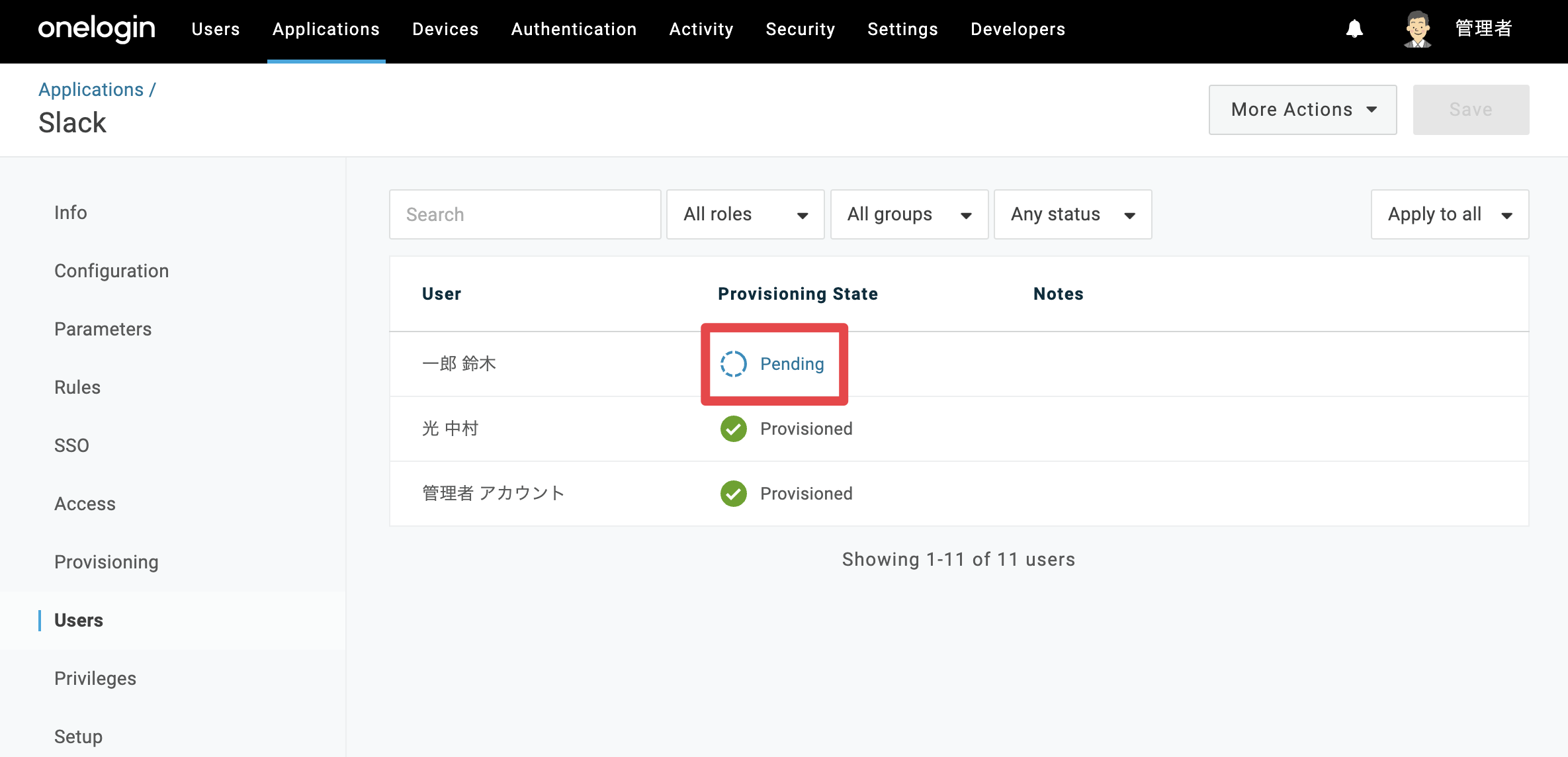Open the notifications bell
The height and width of the screenshot is (757, 1568).
coord(1354,29)
